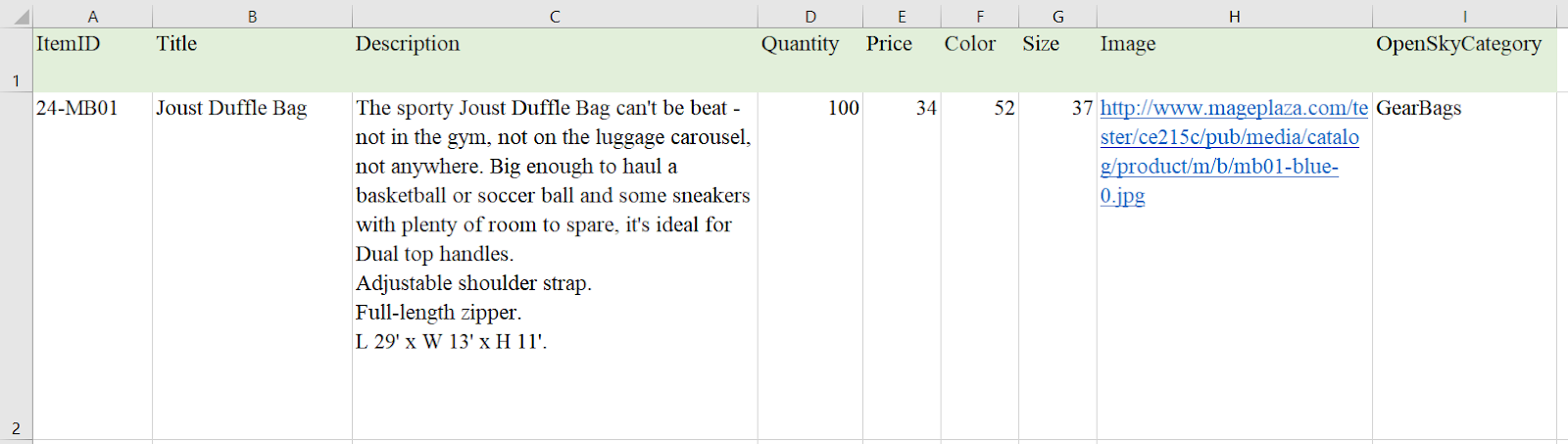Viewport: 1568px width, 444px height.
Task: Click the Description header cell
Action: [555, 61]
